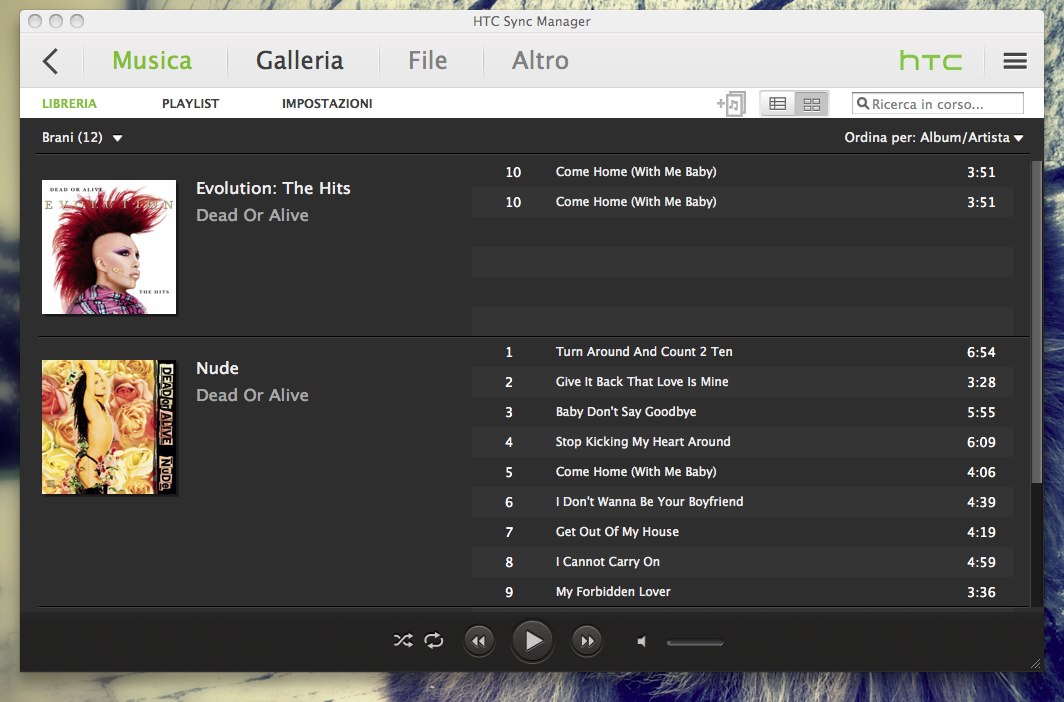
Task: Play the current track
Action: 533,640
